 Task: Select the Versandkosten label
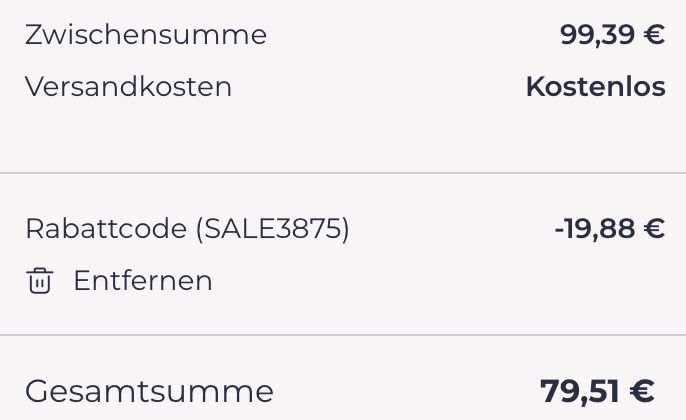128,86
